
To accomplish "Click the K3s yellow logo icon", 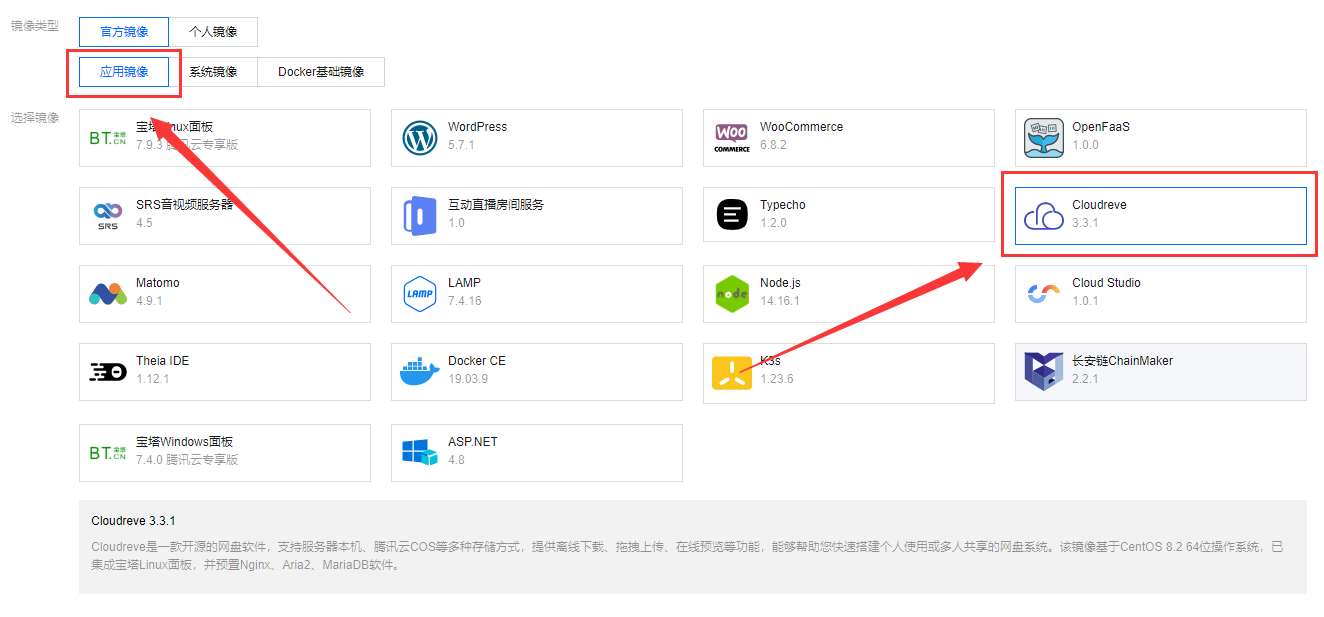I will (x=732, y=372).
